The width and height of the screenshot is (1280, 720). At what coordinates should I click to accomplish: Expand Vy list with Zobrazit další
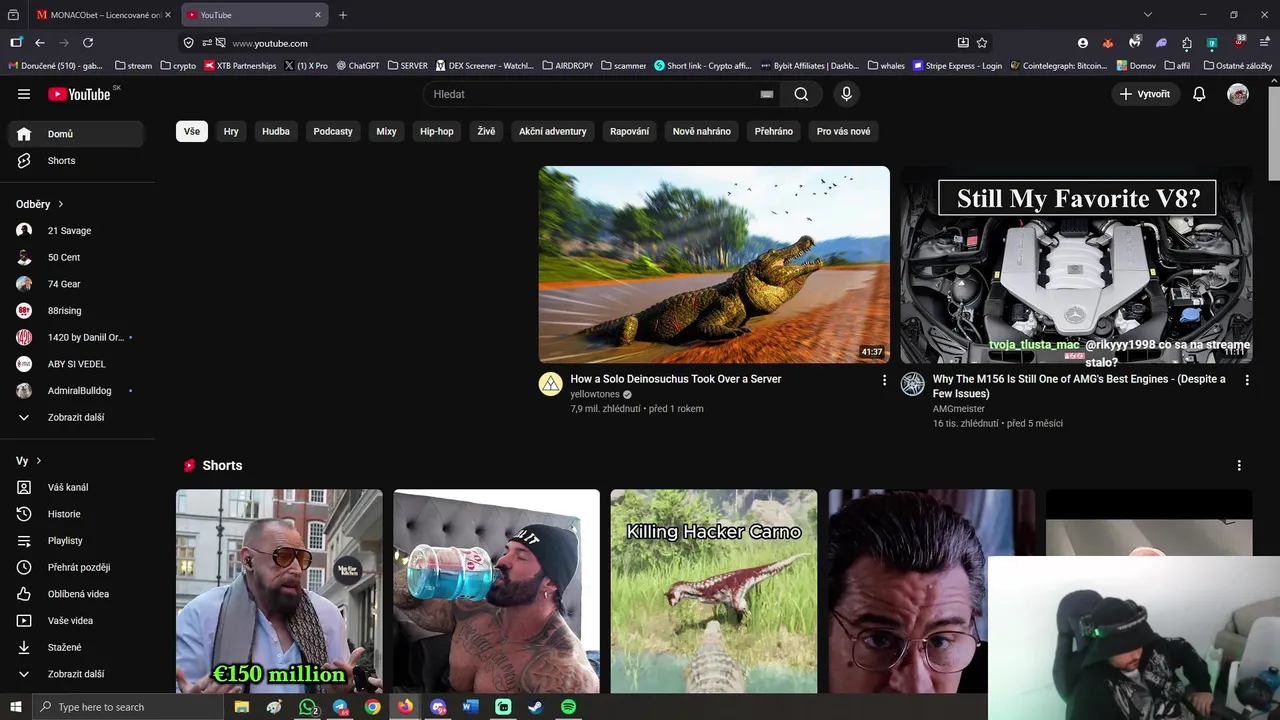(x=76, y=674)
